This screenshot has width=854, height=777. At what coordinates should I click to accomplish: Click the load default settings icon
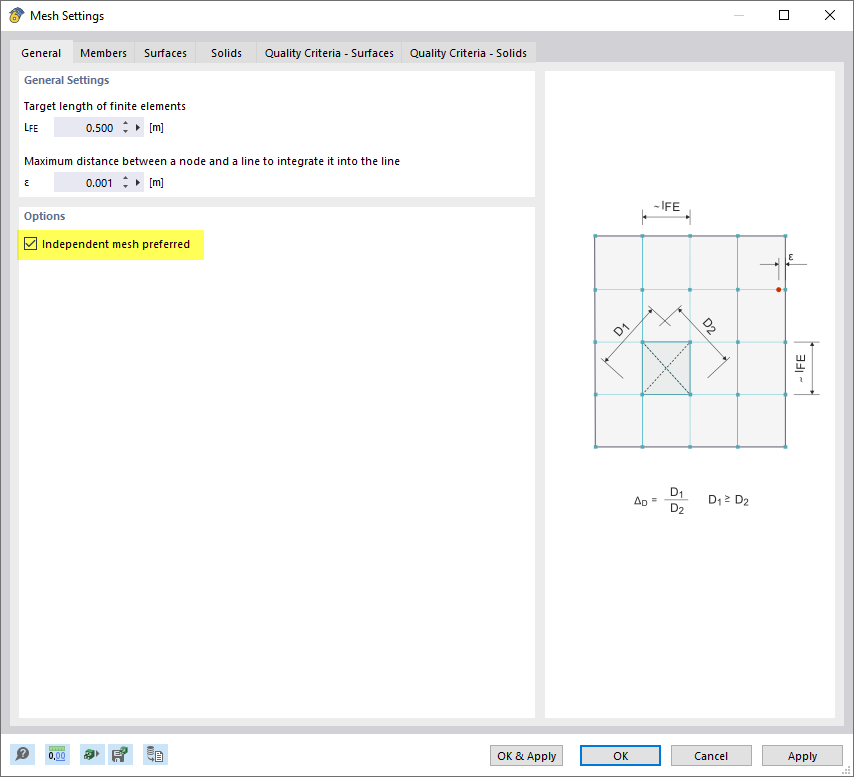(91, 755)
